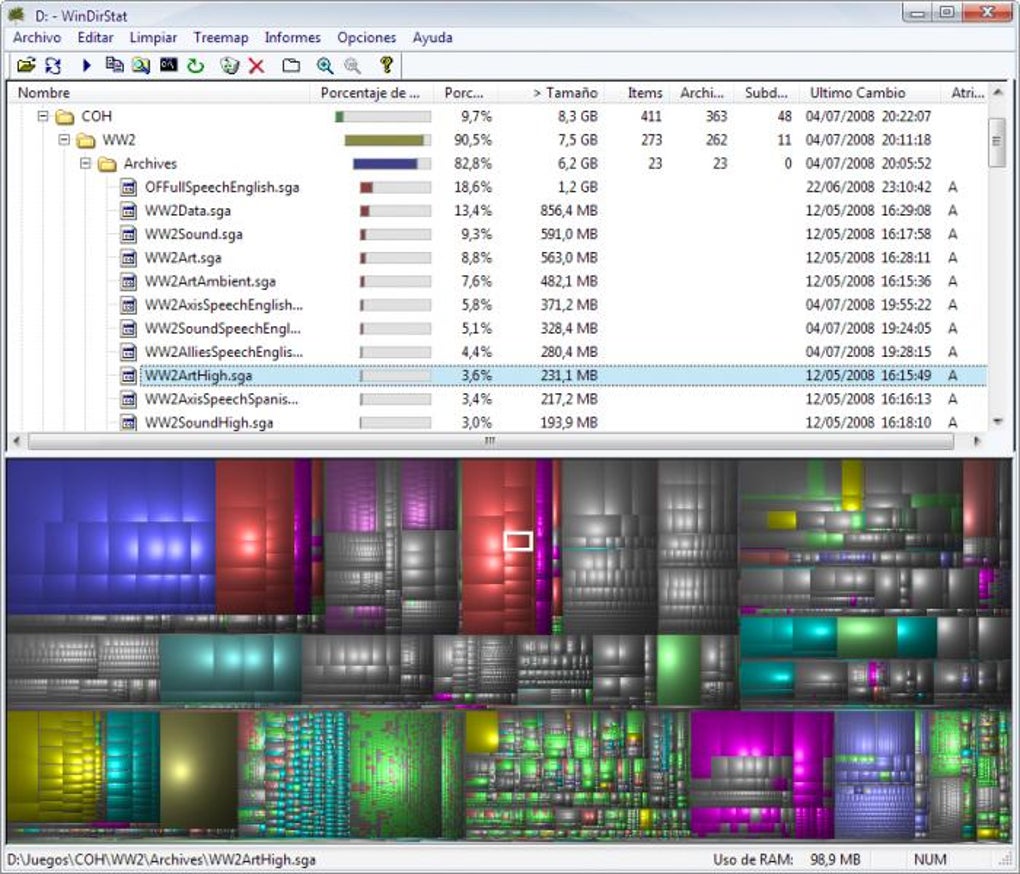Screen dimensions: 1020x874
Task: Click the horizontal scrollbar right arrow
Action: pyautogui.click(x=976, y=441)
